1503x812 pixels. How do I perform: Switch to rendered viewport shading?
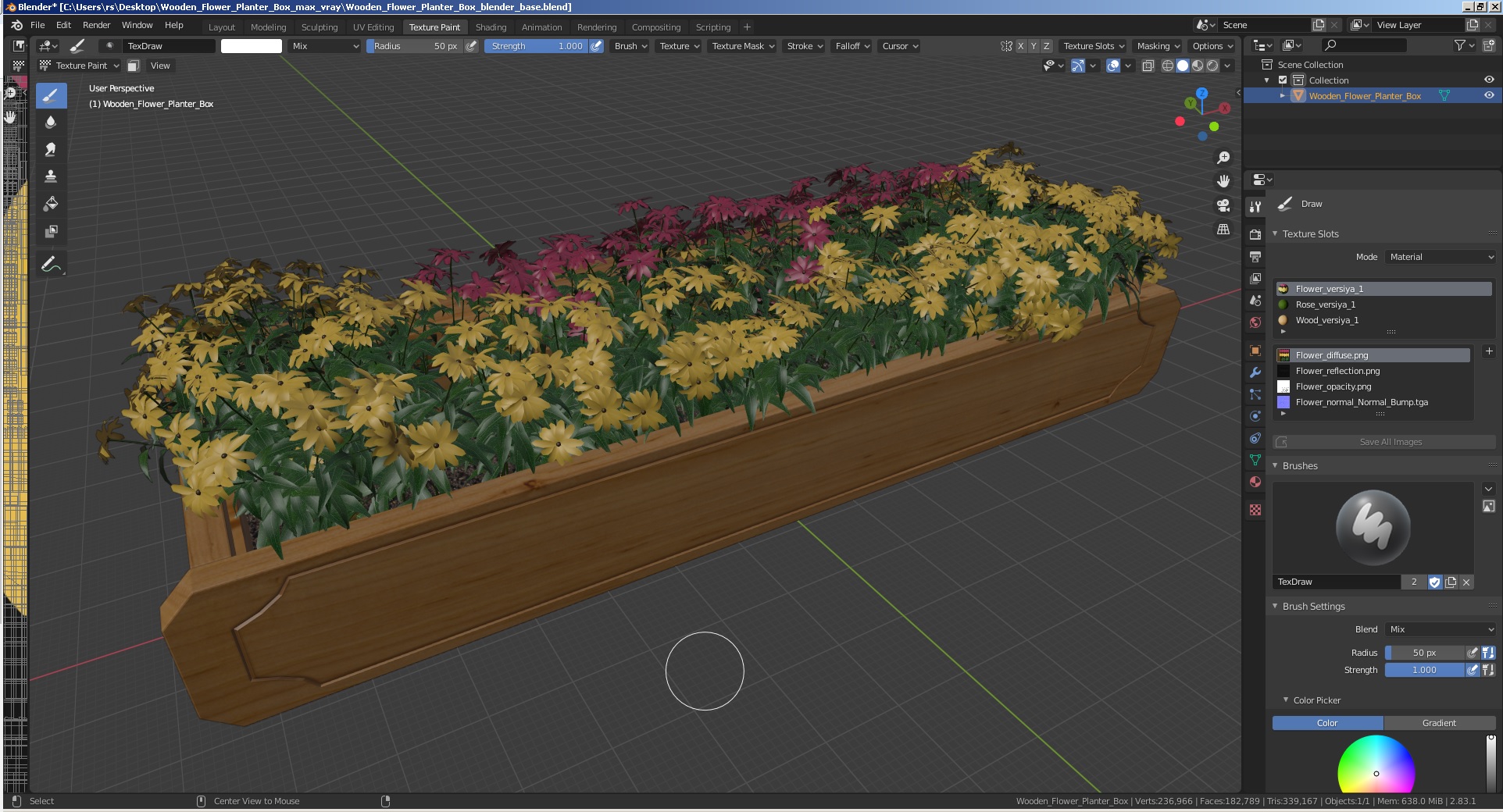pyautogui.click(x=1212, y=66)
